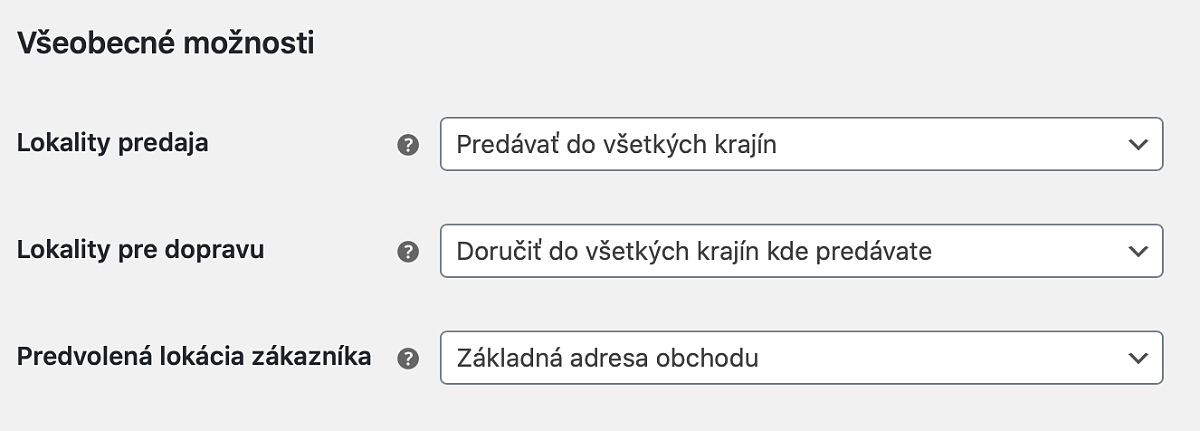This screenshot has height=431, width=1200.
Task: Open help icon for Predvolená lokácia zákazníka
Action: click(x=408, y=358)
